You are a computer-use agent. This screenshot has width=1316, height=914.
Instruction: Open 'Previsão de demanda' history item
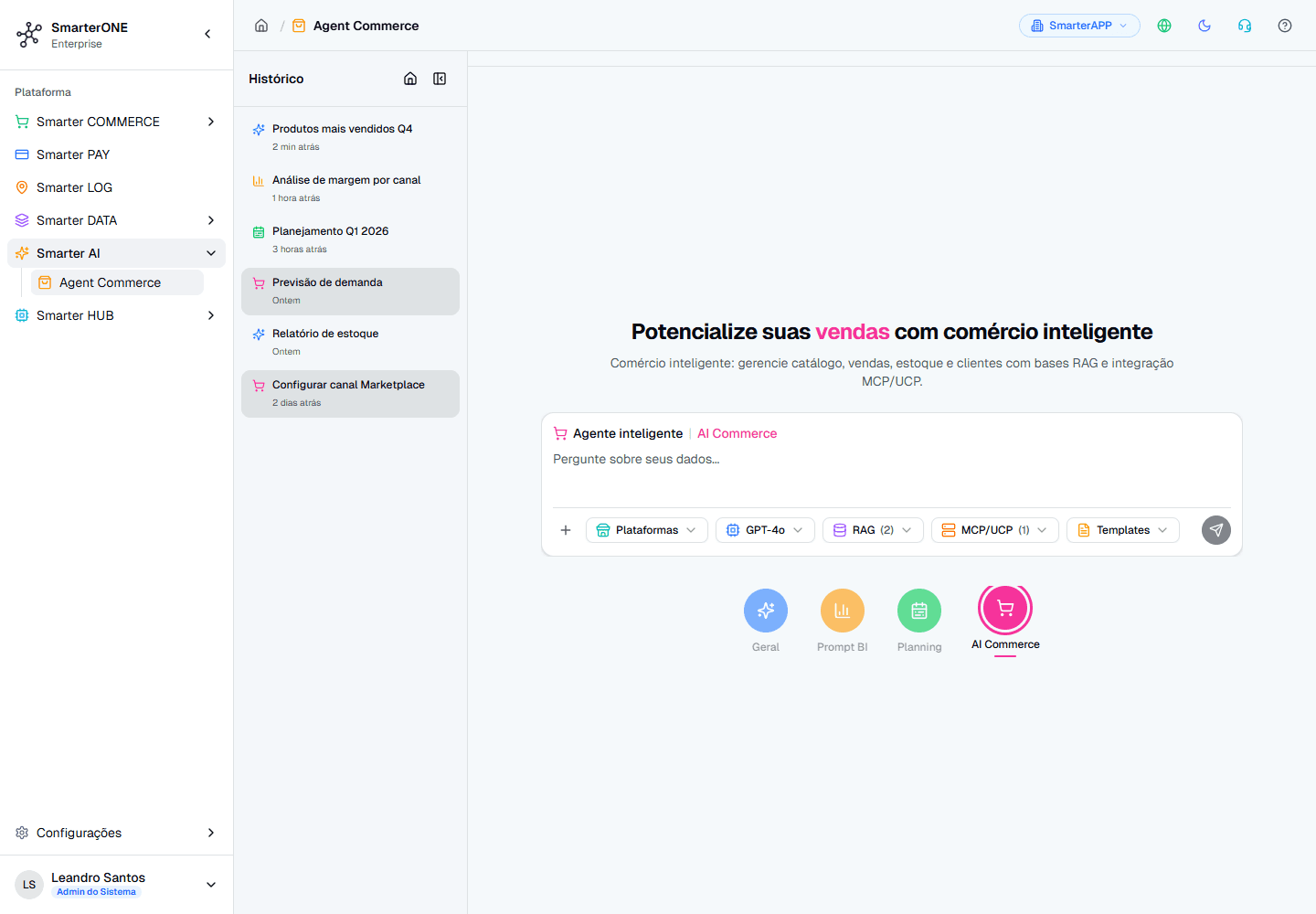point(350,291)
